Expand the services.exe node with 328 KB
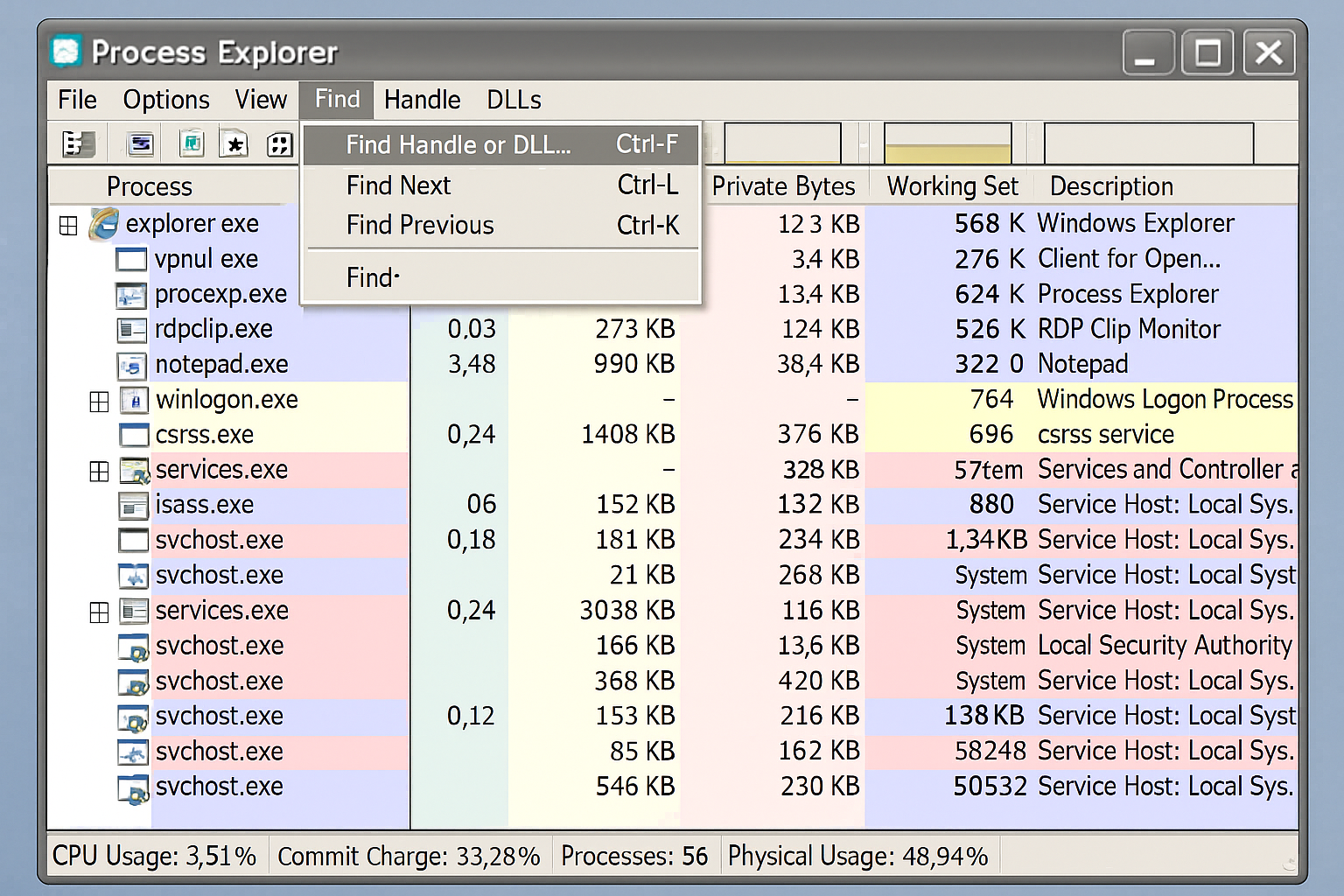1344x896 pixels. (99, 472)
